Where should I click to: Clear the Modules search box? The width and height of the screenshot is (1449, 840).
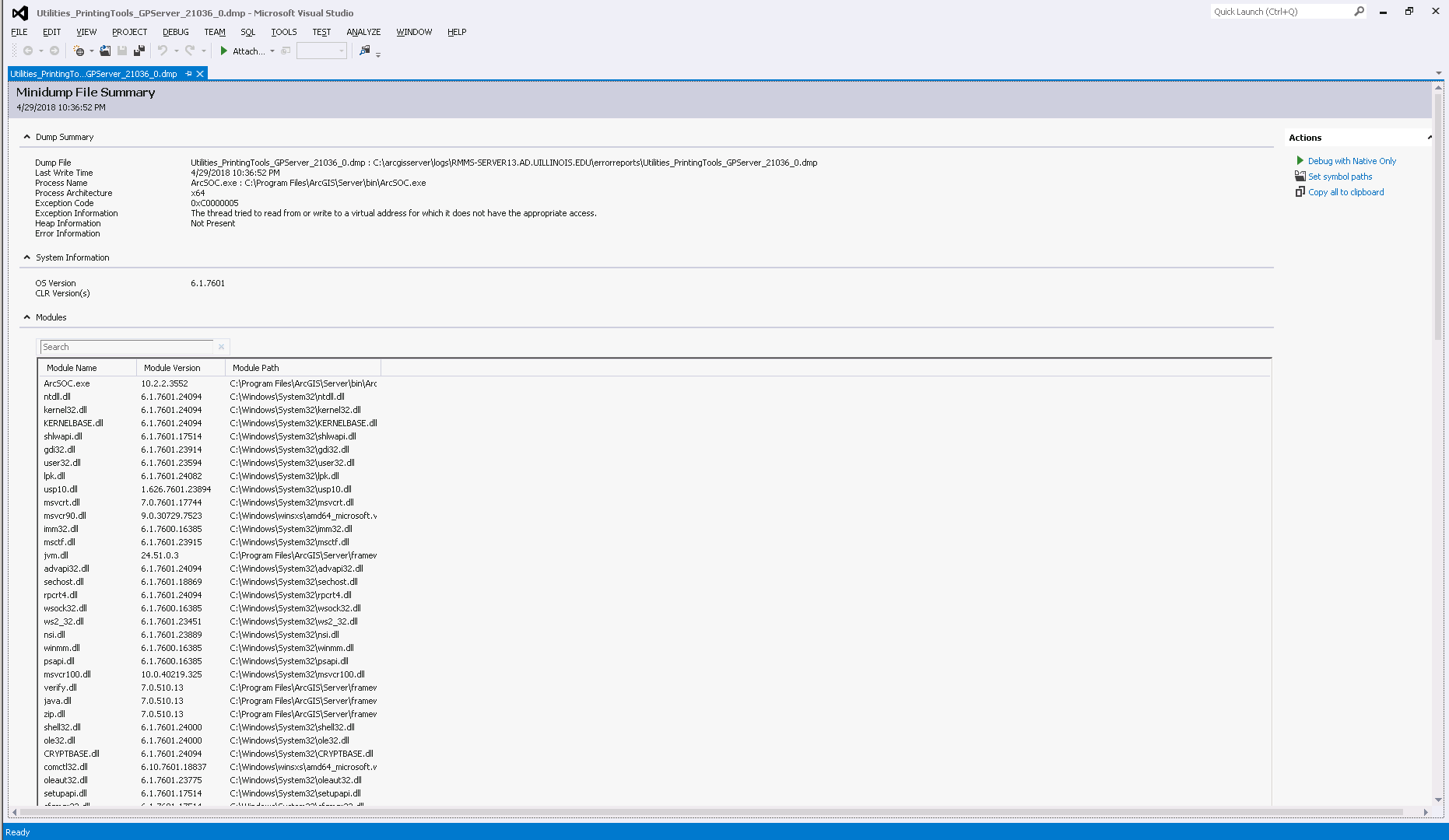coord(221,347)
